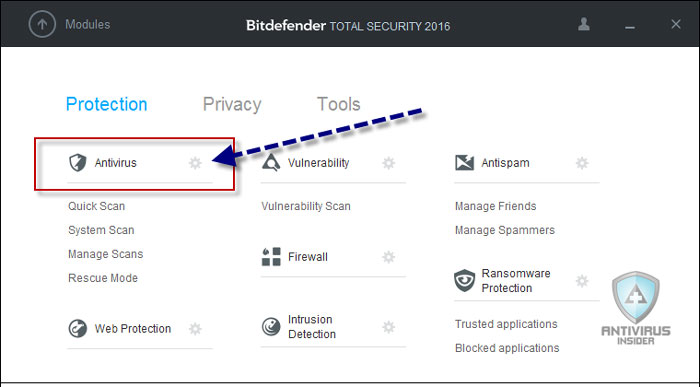Open the Manage Scans link
This screenshot has width=700, height=387.
pyautogui.click(x=106, y=254)
